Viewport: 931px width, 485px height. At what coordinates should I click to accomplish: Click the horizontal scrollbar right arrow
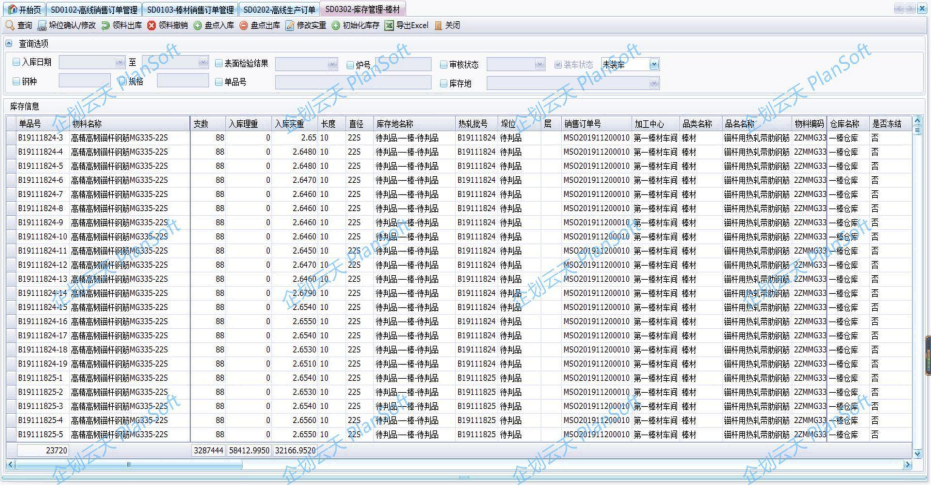(x=907, y=465)
